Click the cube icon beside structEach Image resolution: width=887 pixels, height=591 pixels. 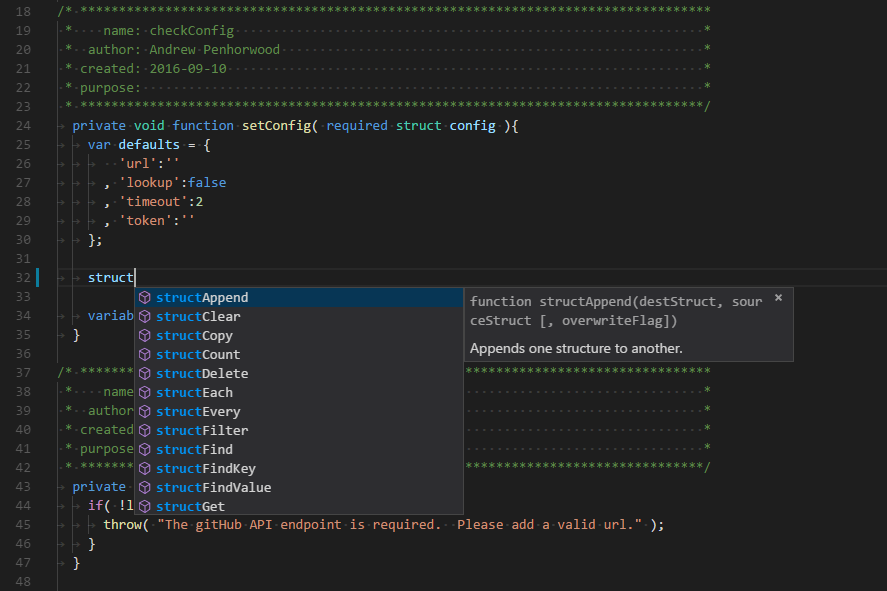click(145, 392)
